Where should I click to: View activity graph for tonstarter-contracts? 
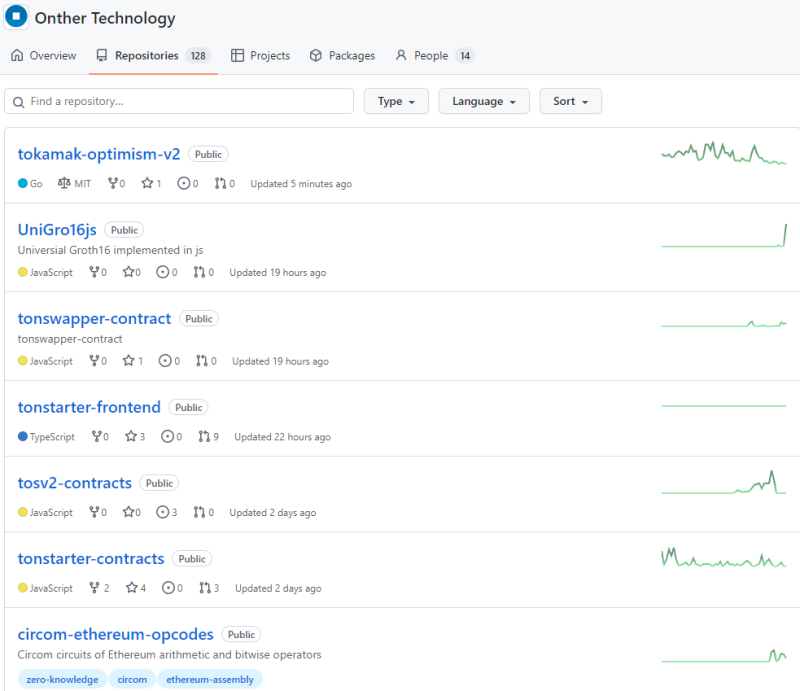pos(724,558)
